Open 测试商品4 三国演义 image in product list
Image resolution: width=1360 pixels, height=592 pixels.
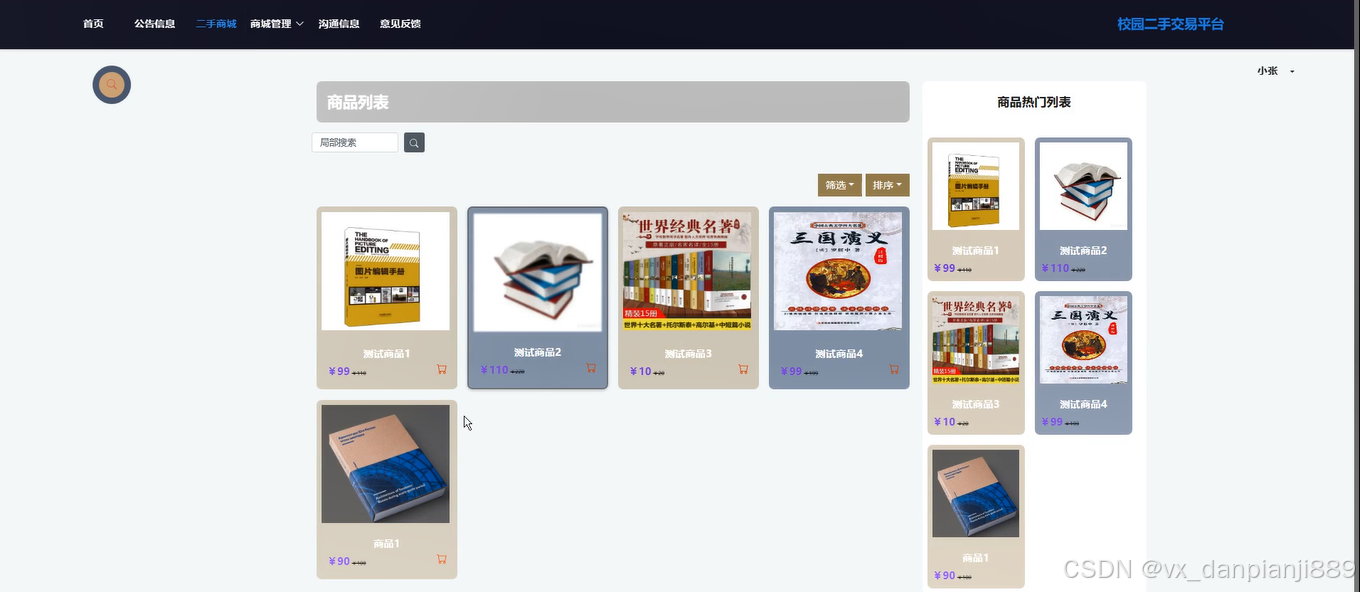(838, 271)
